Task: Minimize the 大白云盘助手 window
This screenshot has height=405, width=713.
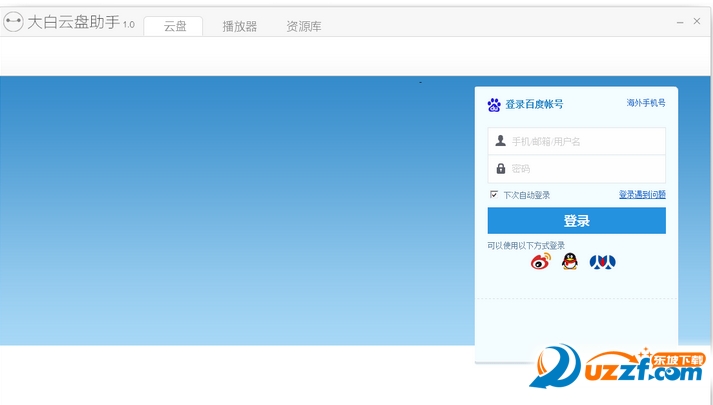Action: (680, 22)
